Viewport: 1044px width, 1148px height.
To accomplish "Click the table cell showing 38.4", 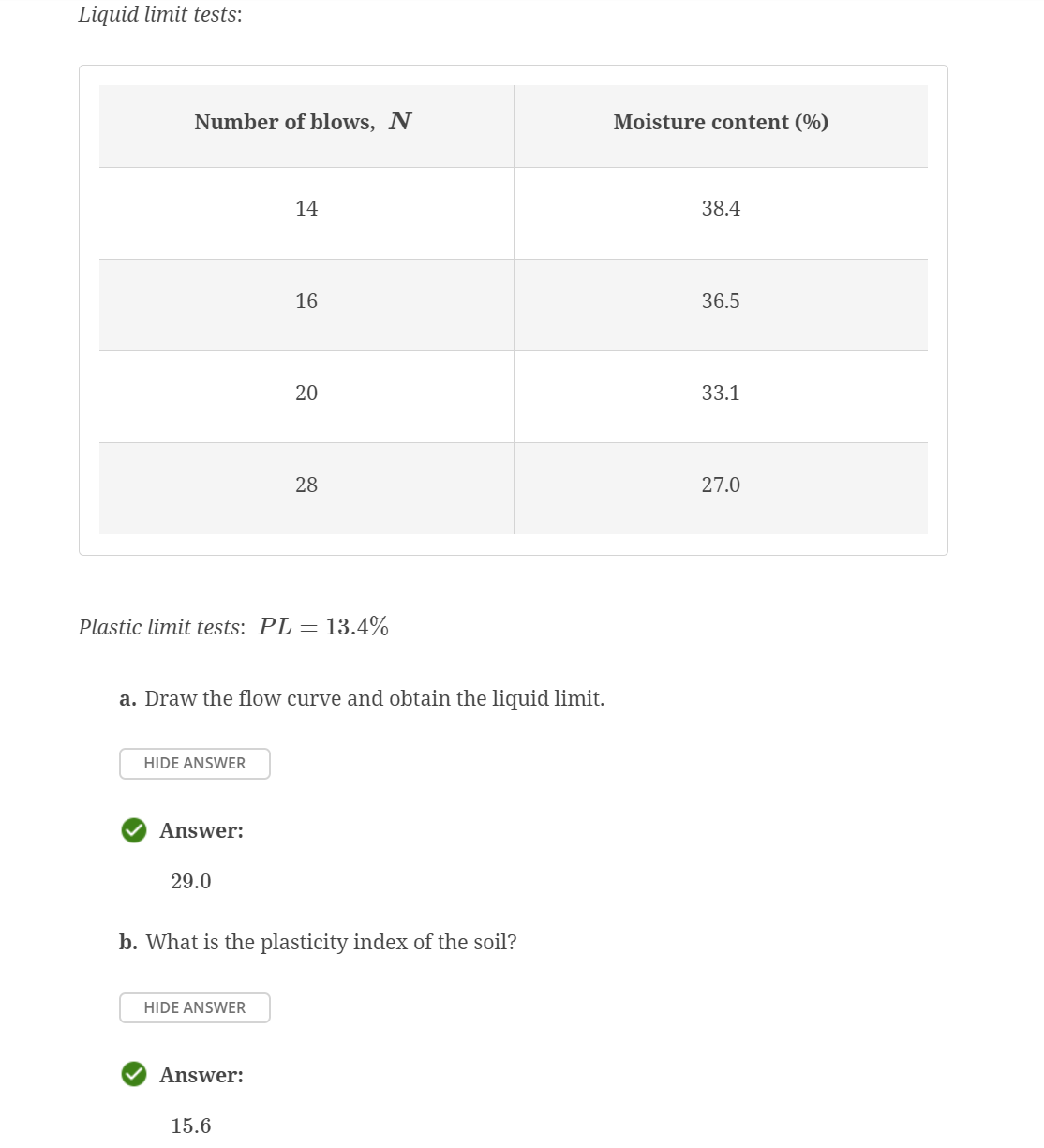I will 721,208.
